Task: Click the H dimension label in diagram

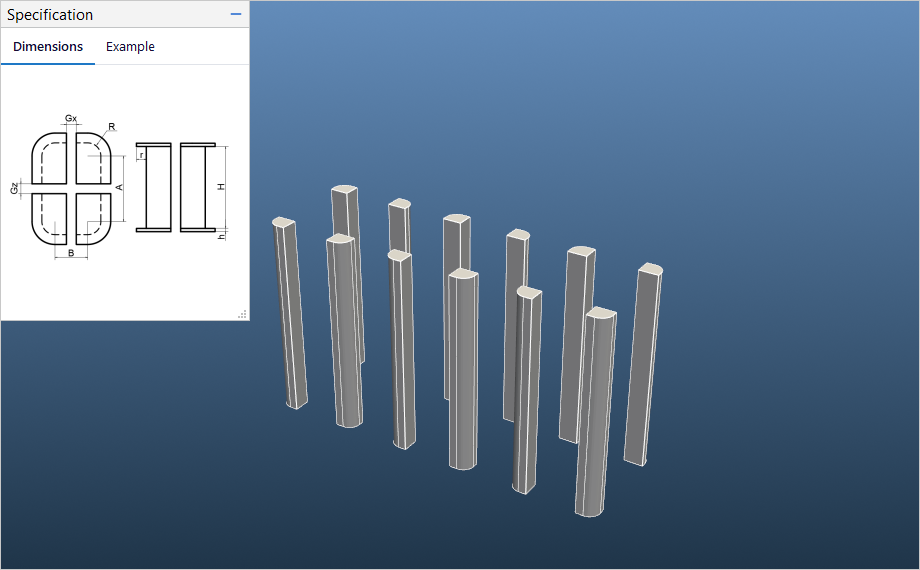Action: 221,187
